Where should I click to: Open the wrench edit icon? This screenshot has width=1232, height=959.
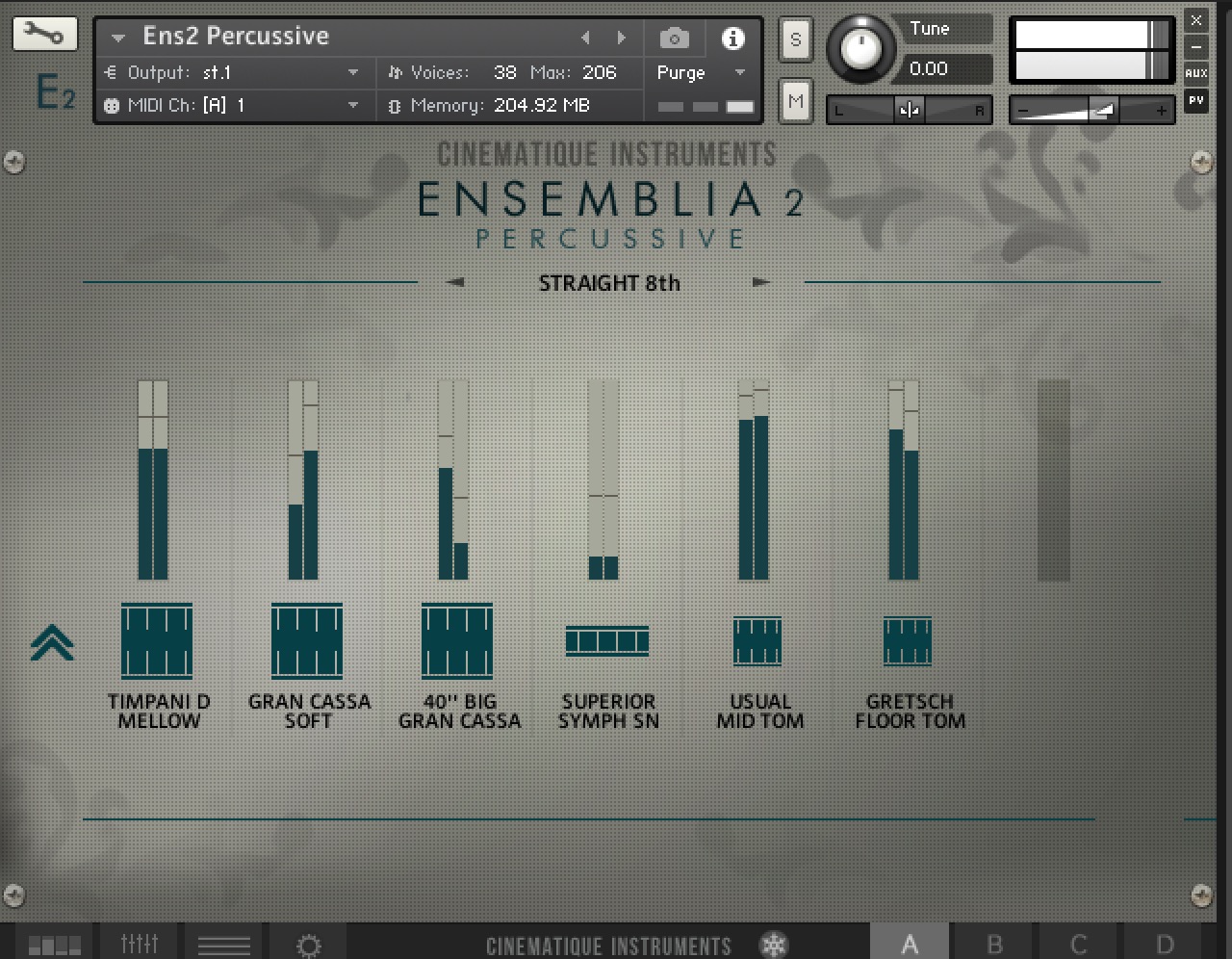pyautogui.click(x=44, y=33)
